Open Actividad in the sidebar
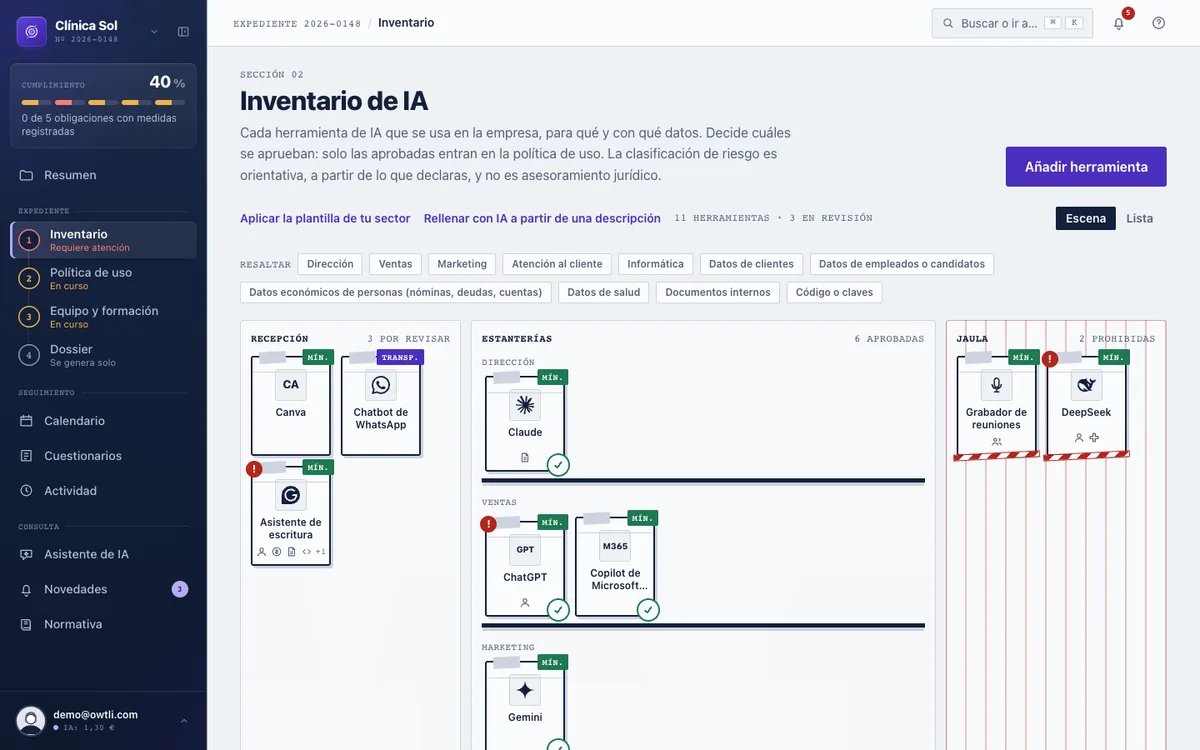 [103, 491]
